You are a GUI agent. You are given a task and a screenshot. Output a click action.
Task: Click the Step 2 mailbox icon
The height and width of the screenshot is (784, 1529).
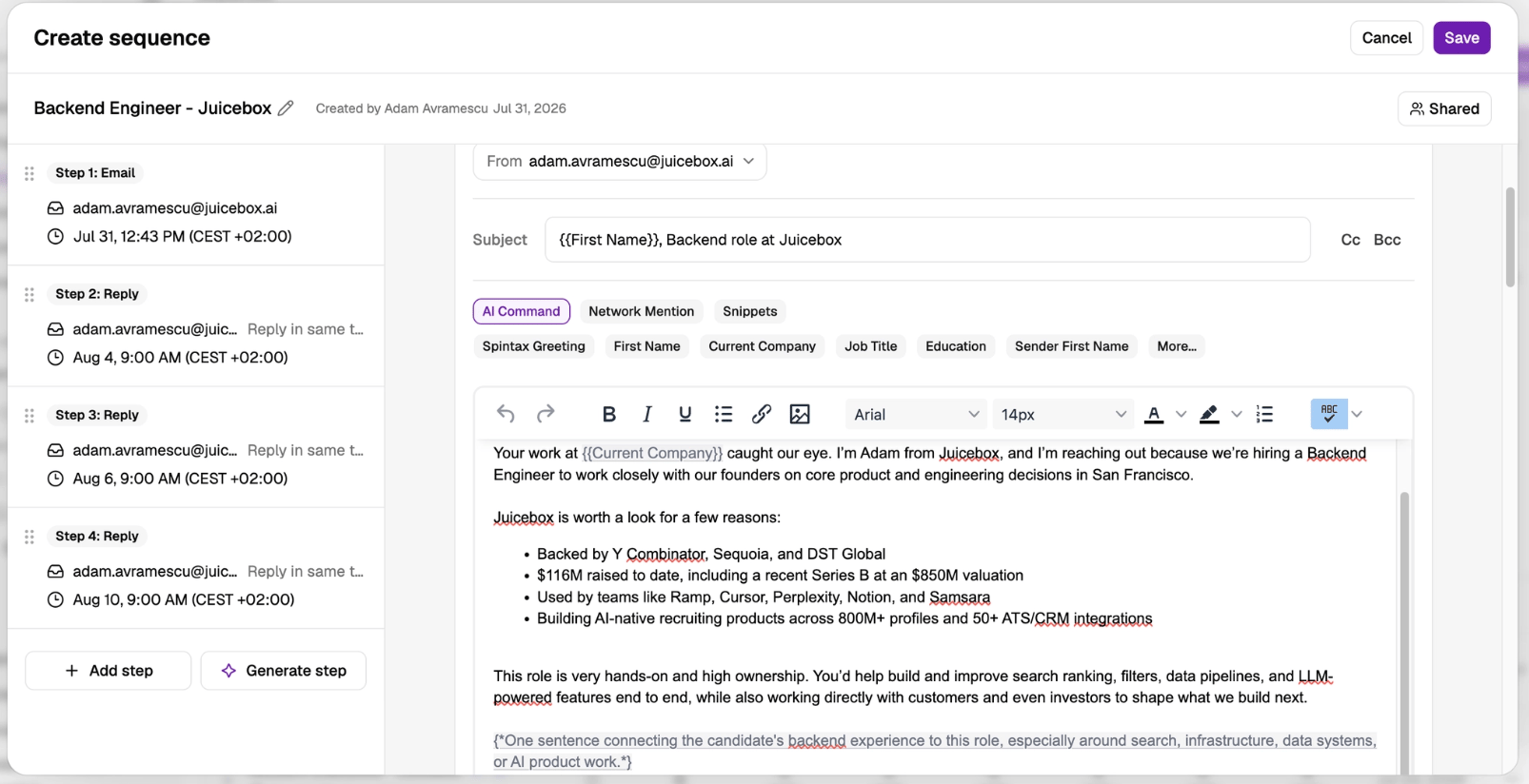(55, 329)
